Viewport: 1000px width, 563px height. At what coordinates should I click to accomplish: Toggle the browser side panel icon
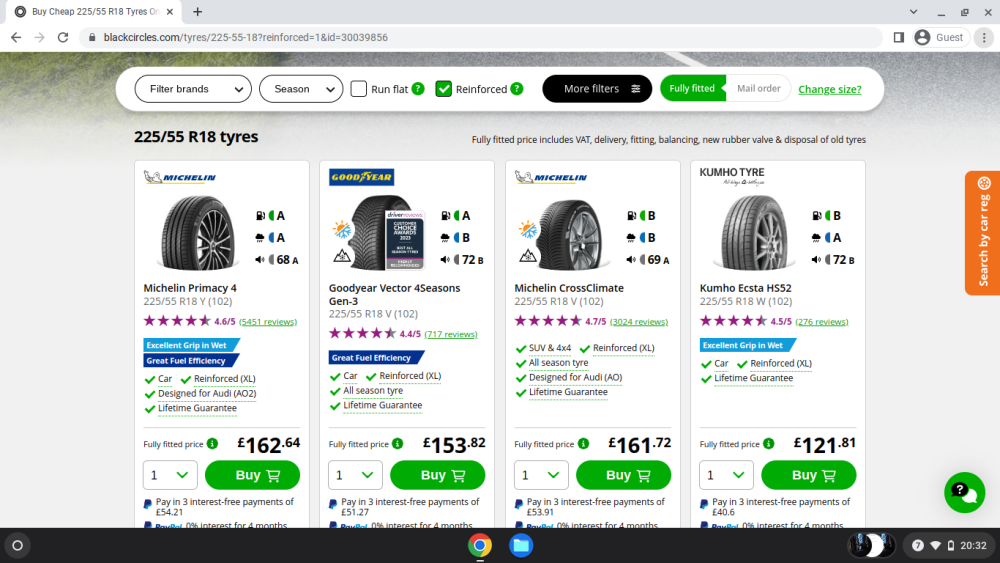click(x=899, y=38)
